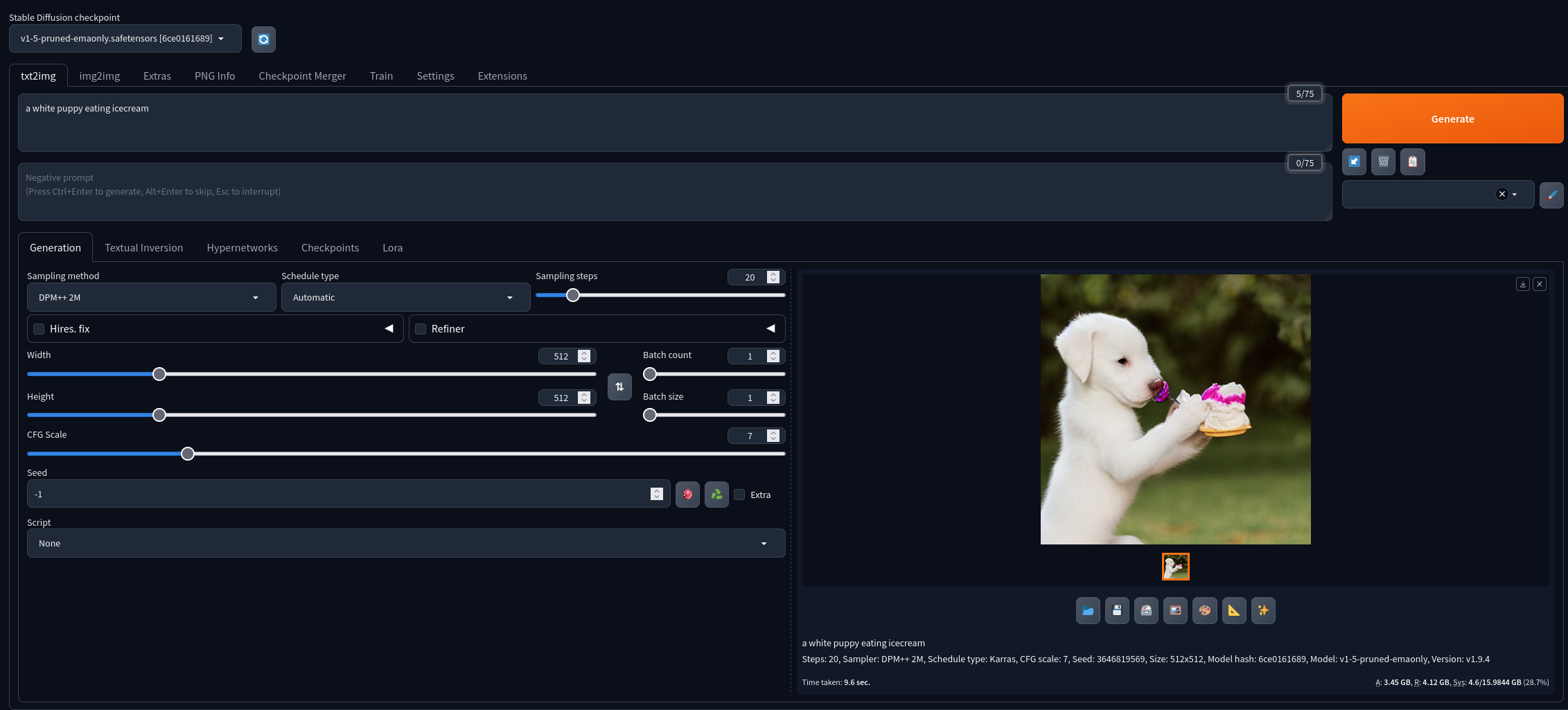Open the Schedule type dropdown
1568x710 pixels.
point(405,297)
